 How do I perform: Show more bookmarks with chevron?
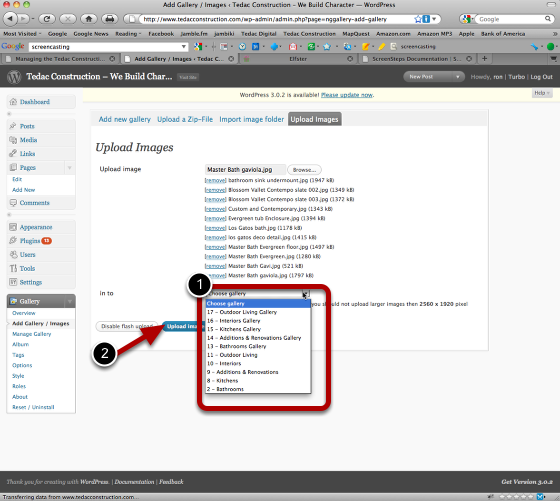pyautogui.click(x=555, y=34)
